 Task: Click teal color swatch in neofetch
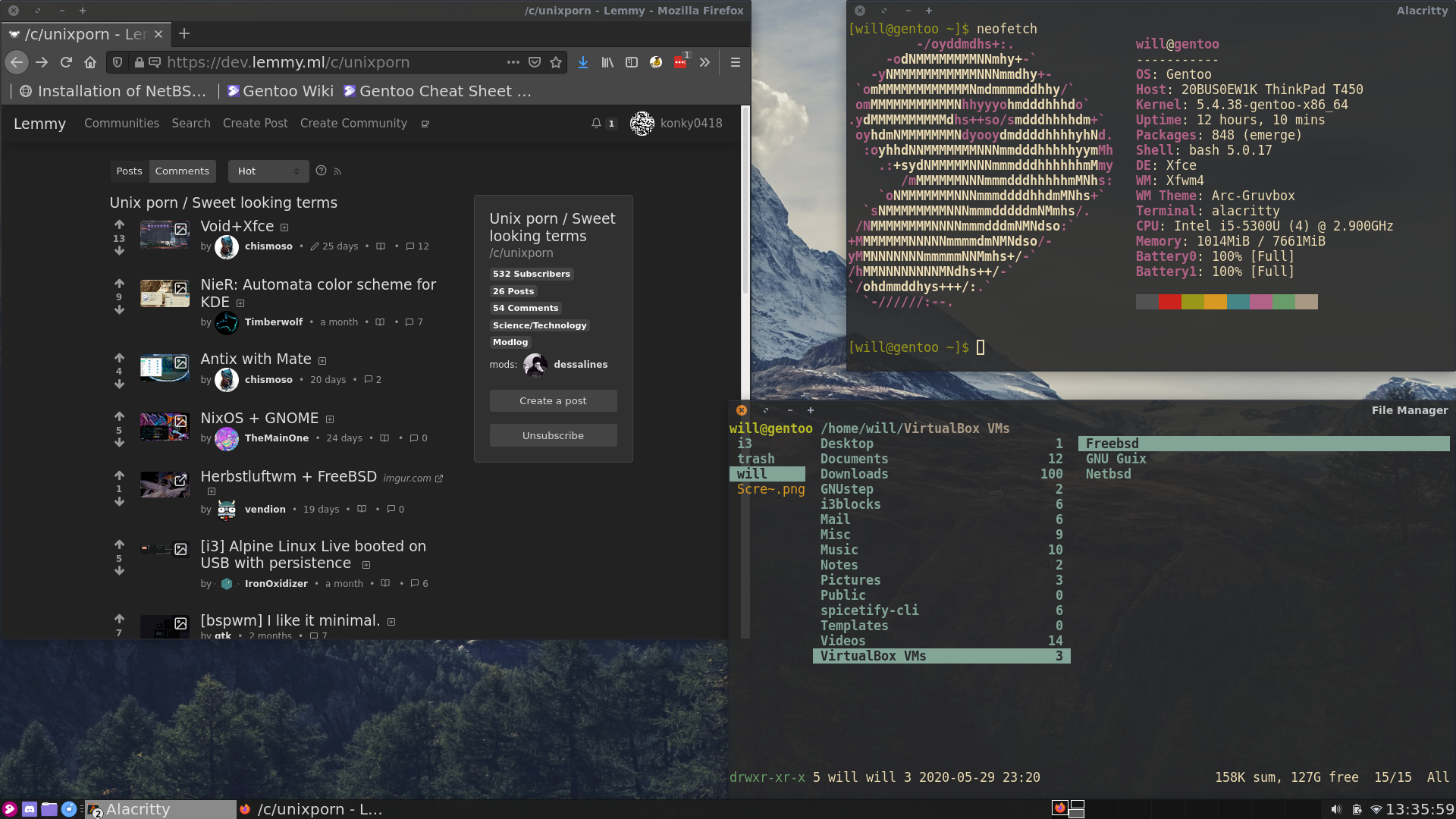[1238, 302]
